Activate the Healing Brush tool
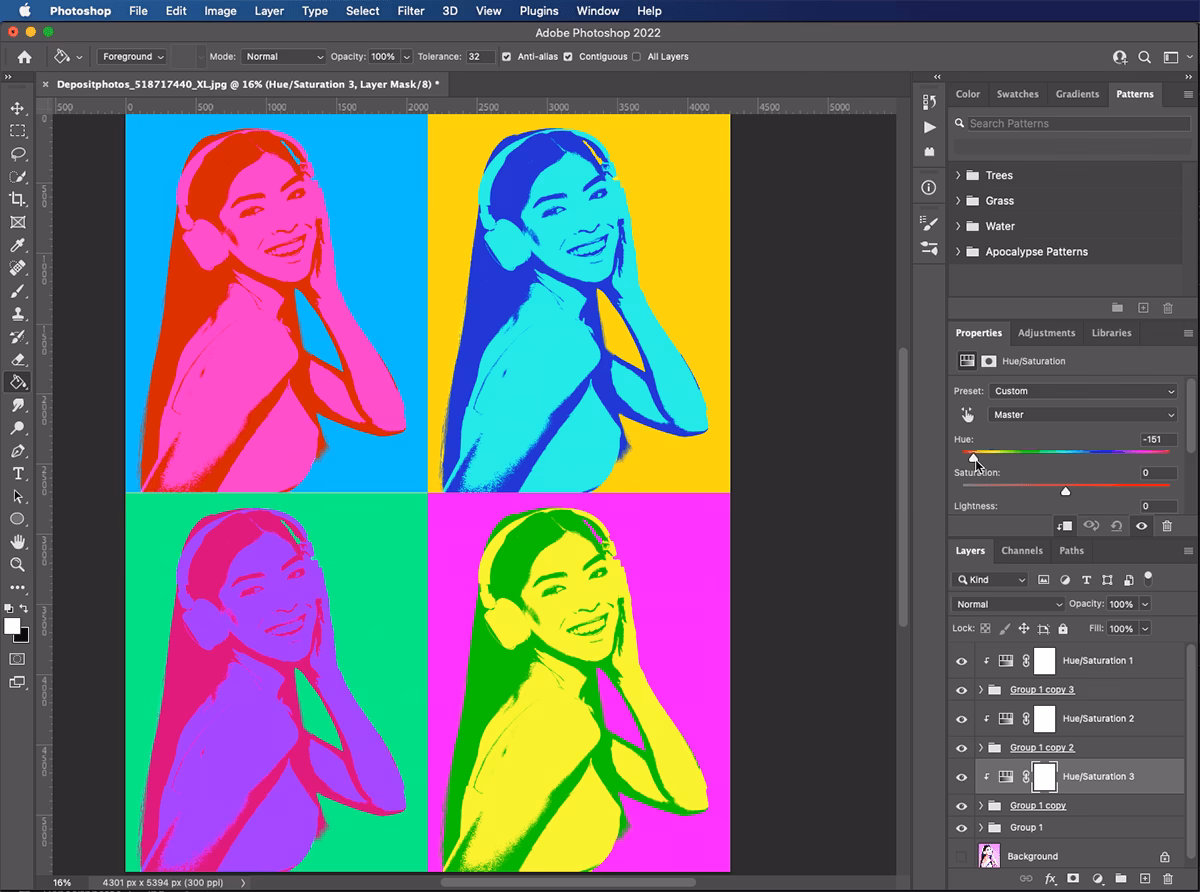This screenshot has height=892, width=1200. [17, 268]
